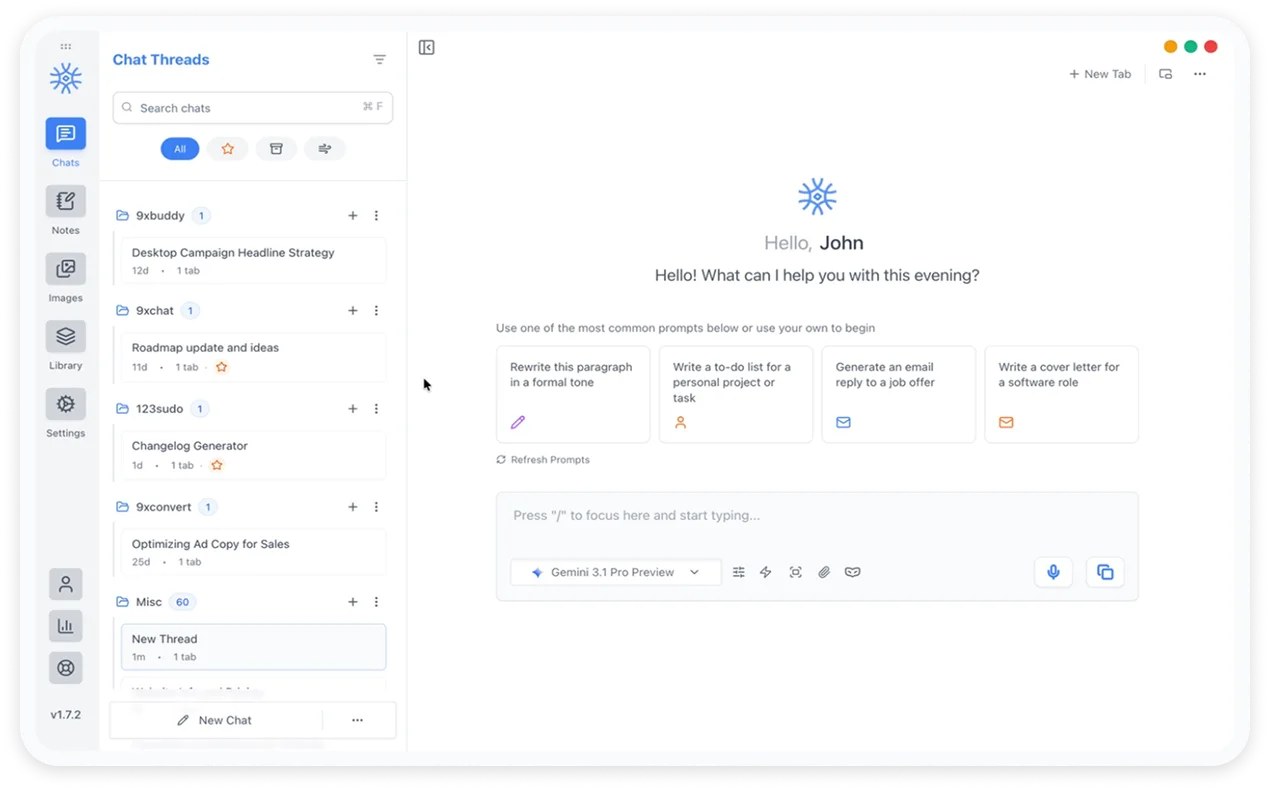Screen dimensions: 1270x790
Task: Open Optimizing Ad Copy for Sales thread
Action: [x=253, y=552]
